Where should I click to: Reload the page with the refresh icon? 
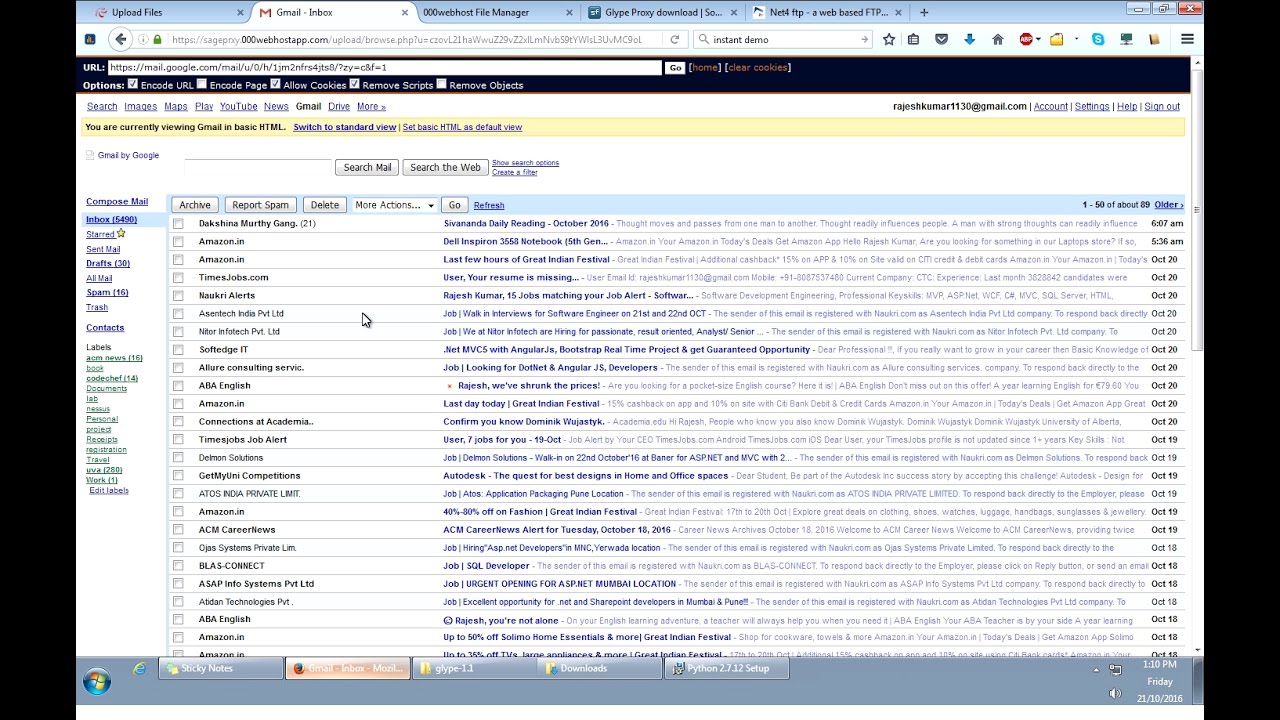tap(675, 39)
